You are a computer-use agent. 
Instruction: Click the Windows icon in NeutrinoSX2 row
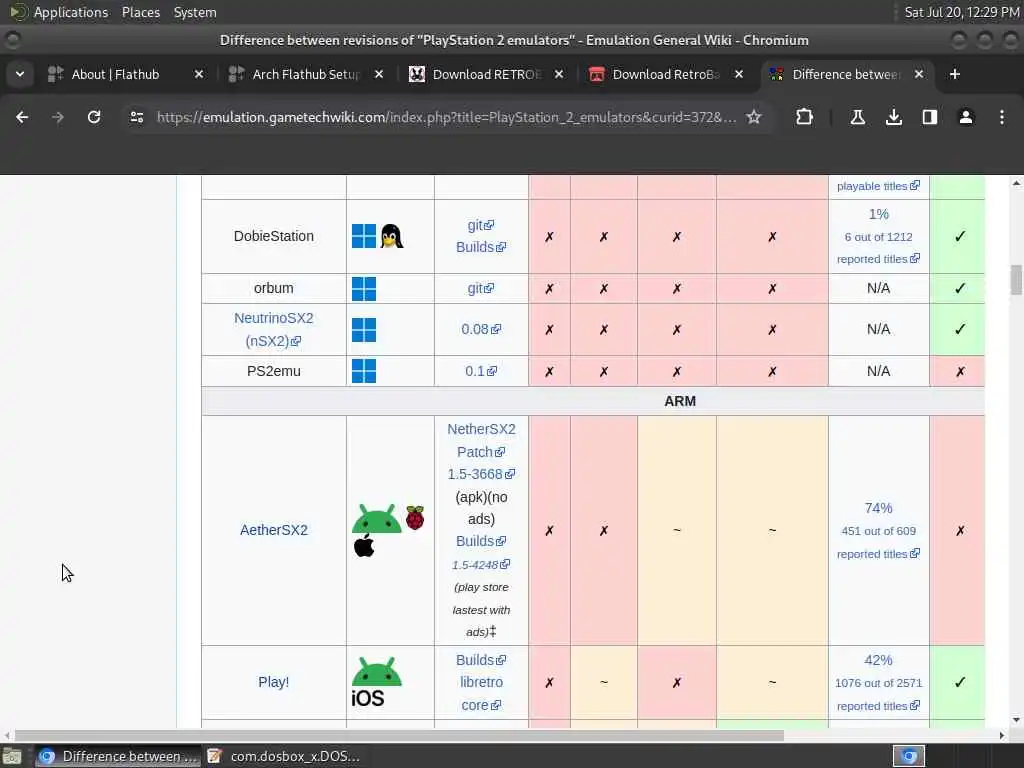coord(364,330)
